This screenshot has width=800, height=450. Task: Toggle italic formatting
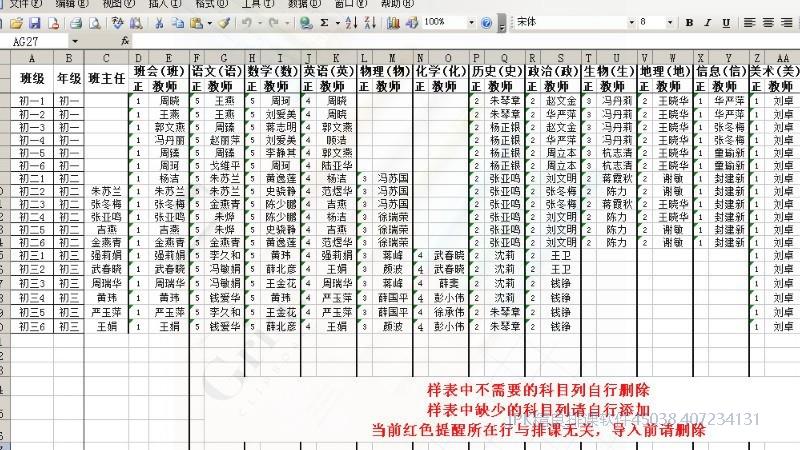pos(708,22)
